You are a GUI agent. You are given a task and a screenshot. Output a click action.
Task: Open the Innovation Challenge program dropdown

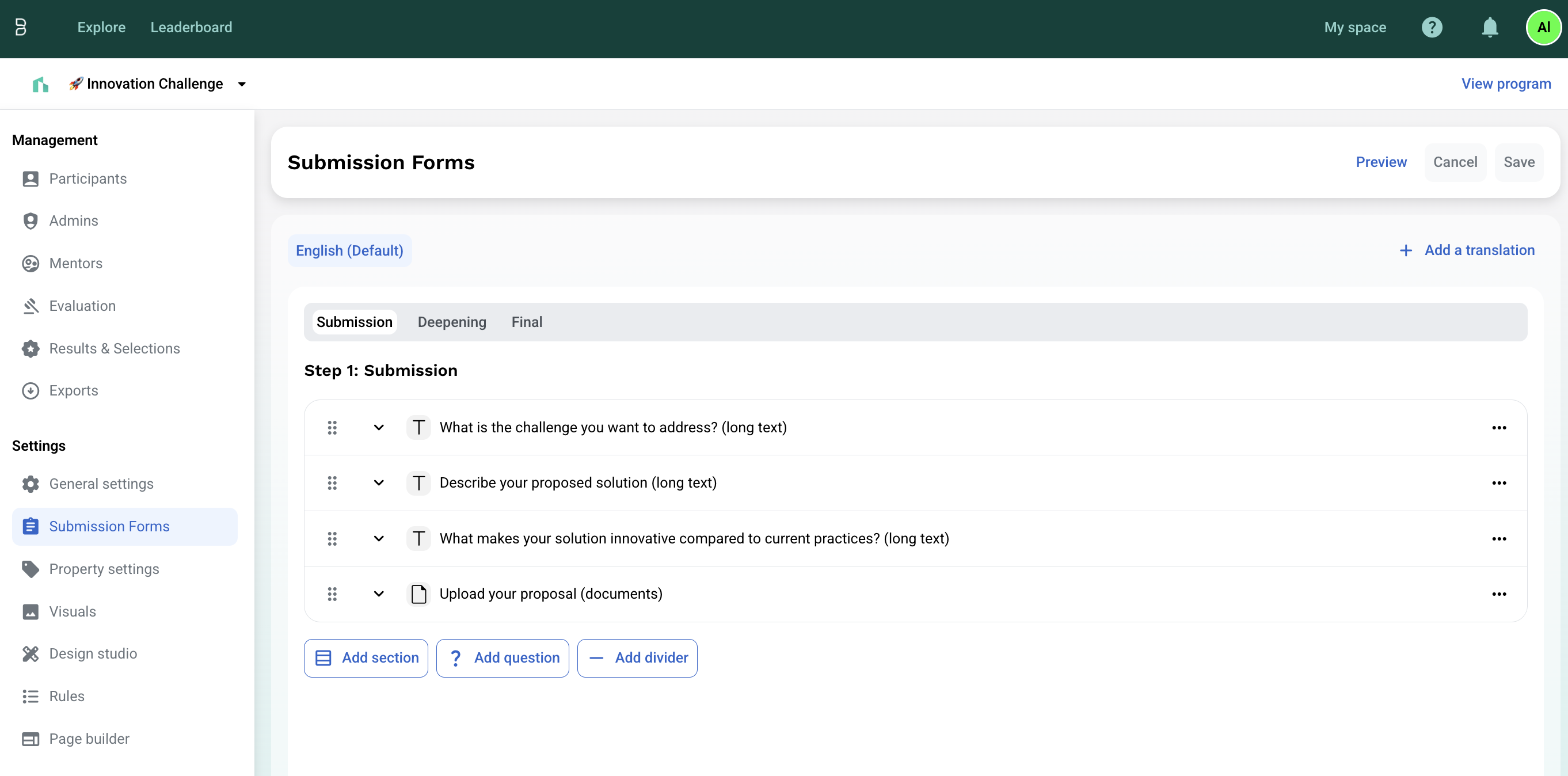(x=242, y=84)
